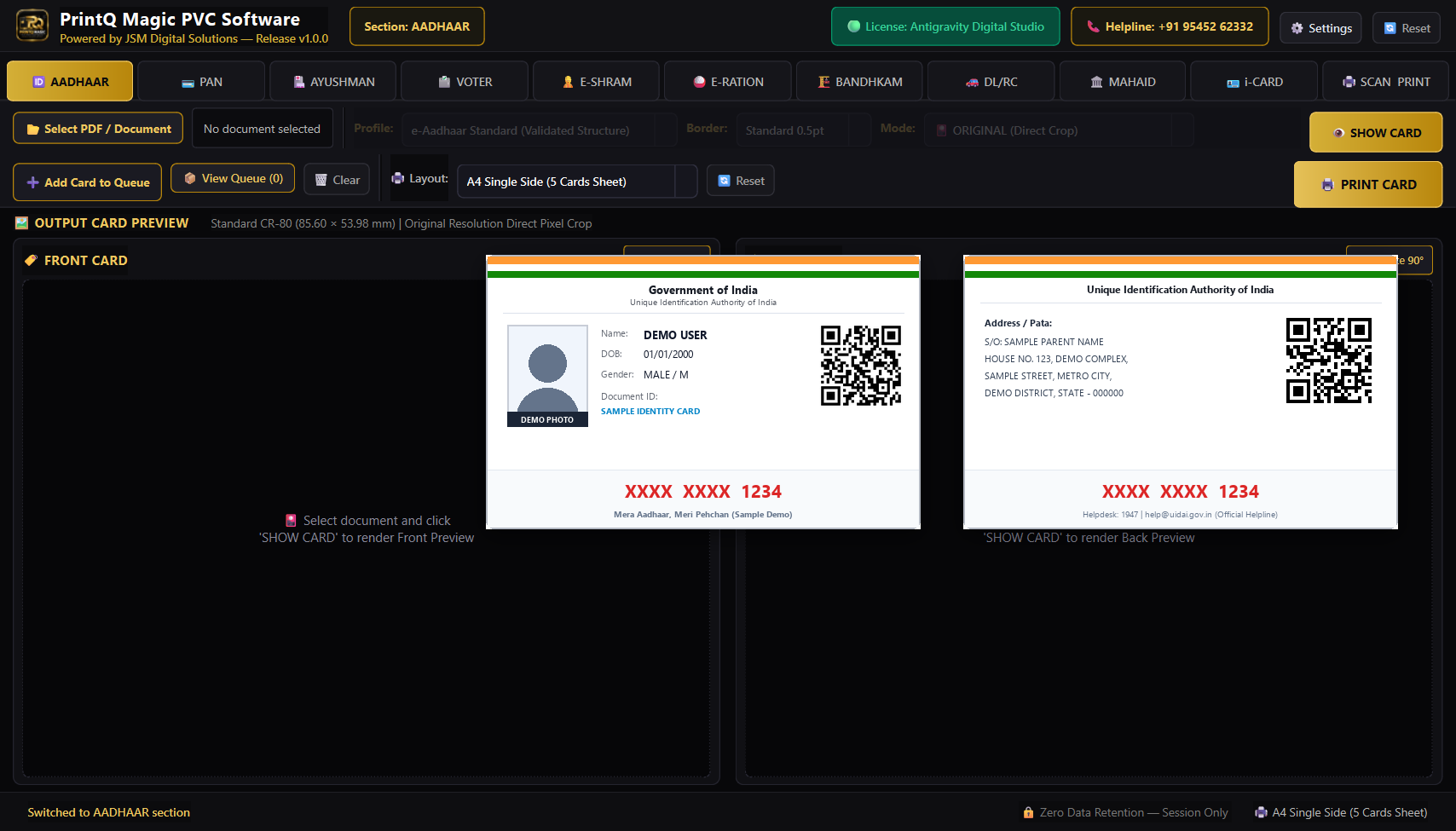This screenshot has width=1456, height=831.
Task: Click the OUTPUT CARD PREVIEW picture icon
Action: [x=22, y=223]
